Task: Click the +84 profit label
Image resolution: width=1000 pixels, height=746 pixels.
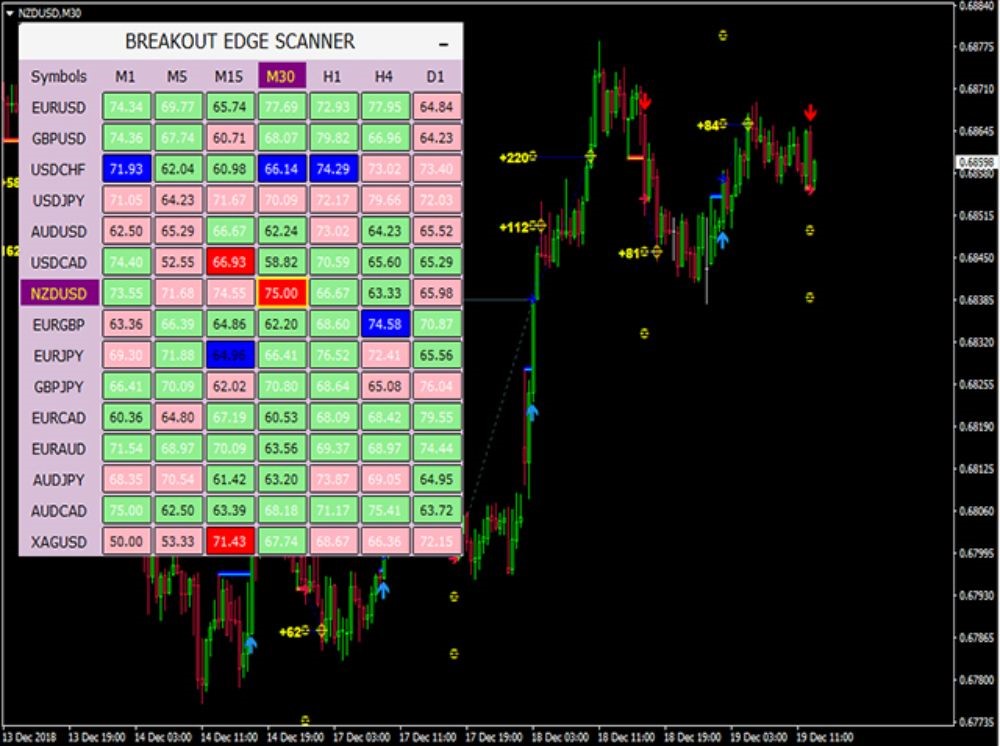Action: [x=710, y=125]
